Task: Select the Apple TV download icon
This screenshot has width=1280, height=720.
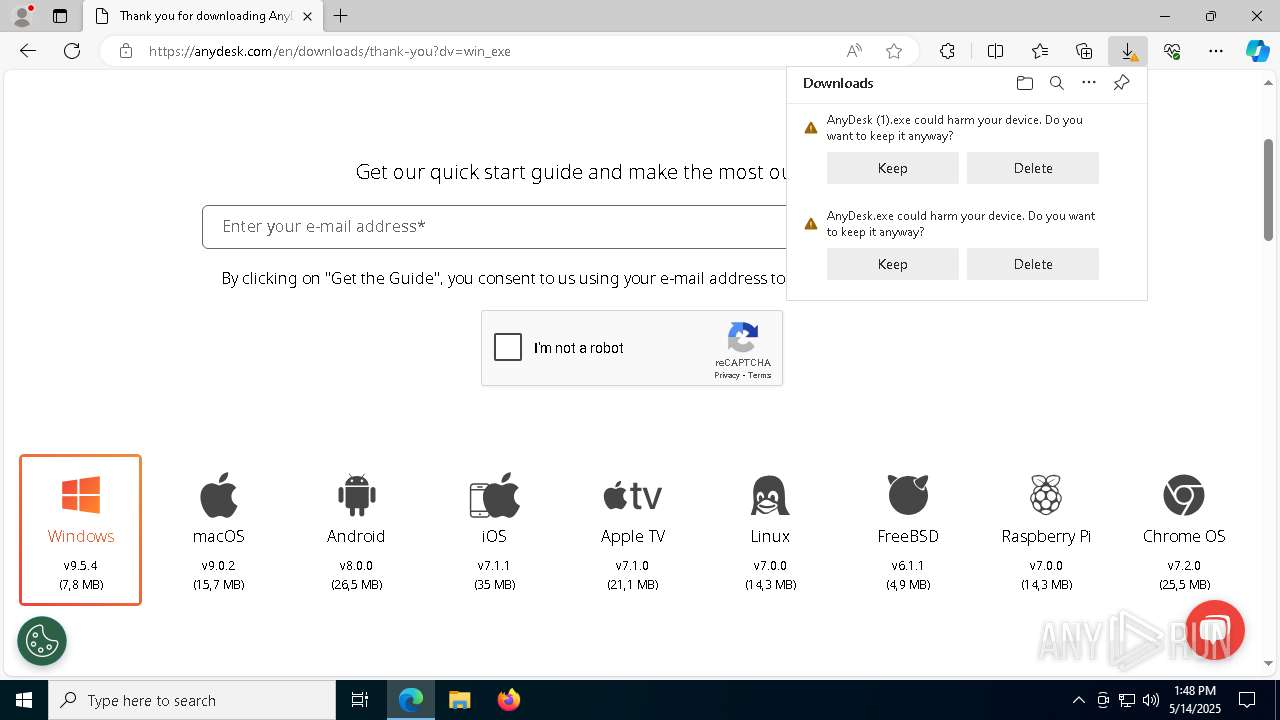Action: pos(632,495)
